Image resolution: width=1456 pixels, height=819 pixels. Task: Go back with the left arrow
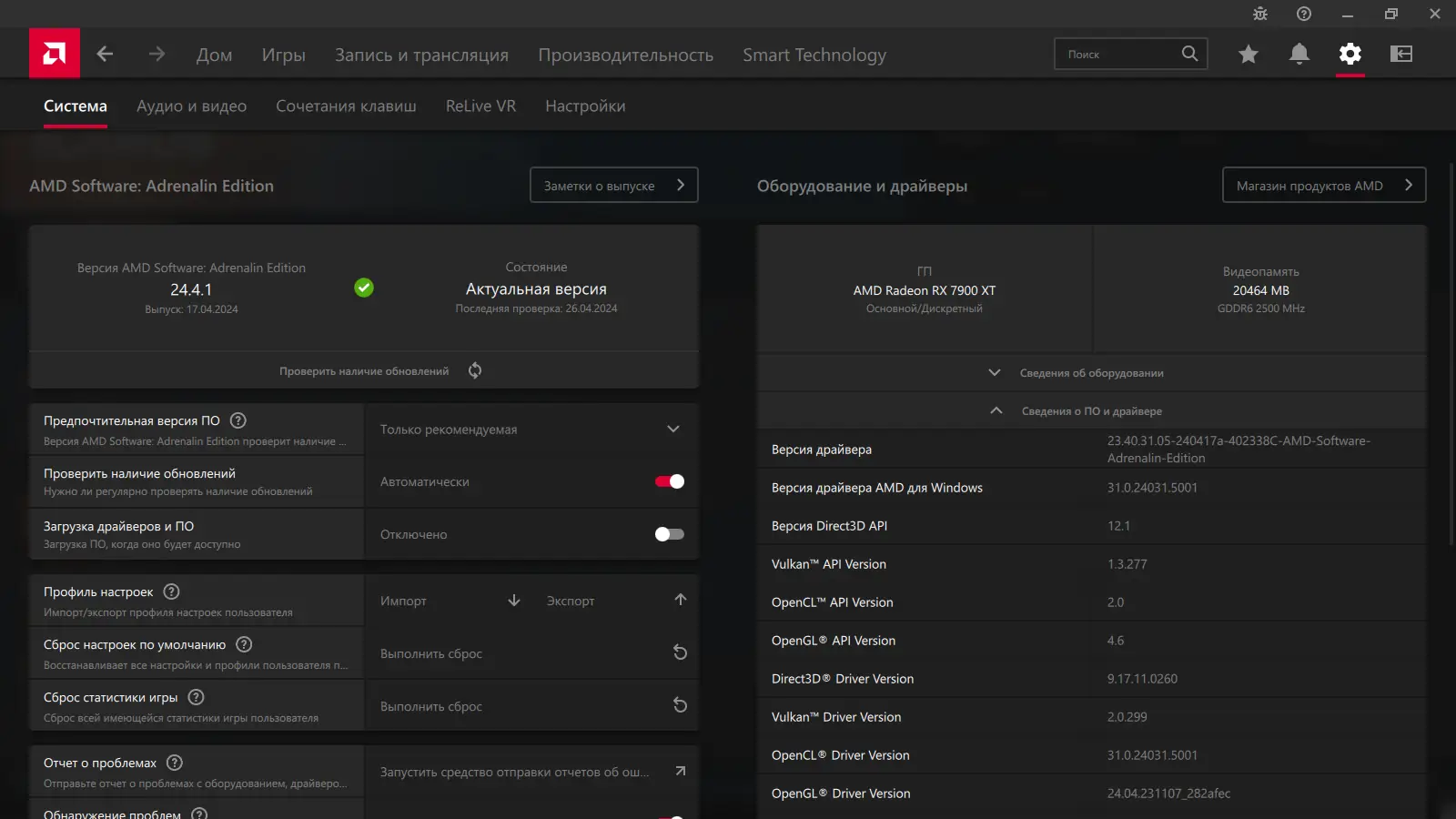106,54
